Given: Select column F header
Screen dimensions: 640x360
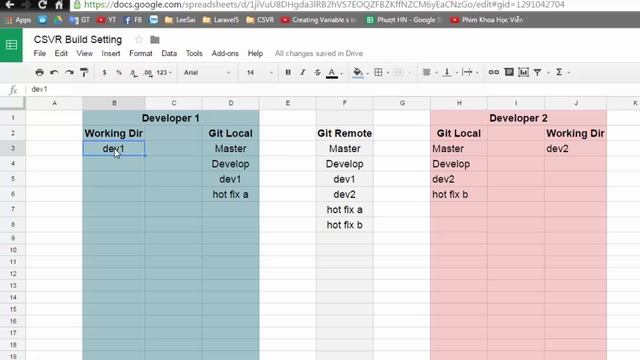Looking at the screenshot, I should (x=344, y=103).
